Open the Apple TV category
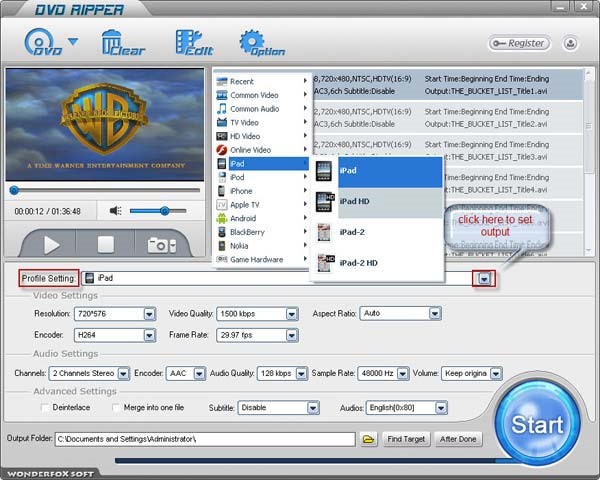600x480 pixels. tap(262, 205)
